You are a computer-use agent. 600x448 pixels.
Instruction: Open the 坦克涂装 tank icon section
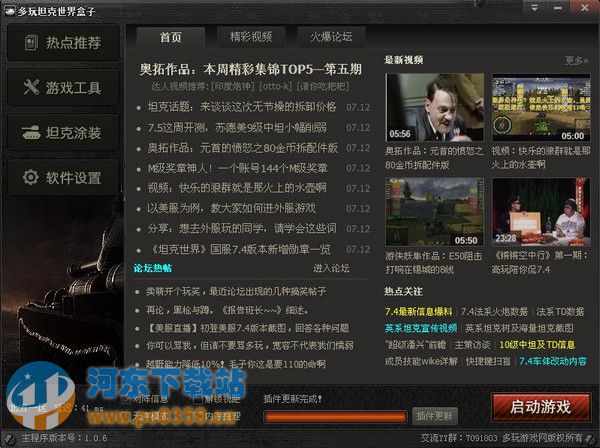(x=63, y=133)
